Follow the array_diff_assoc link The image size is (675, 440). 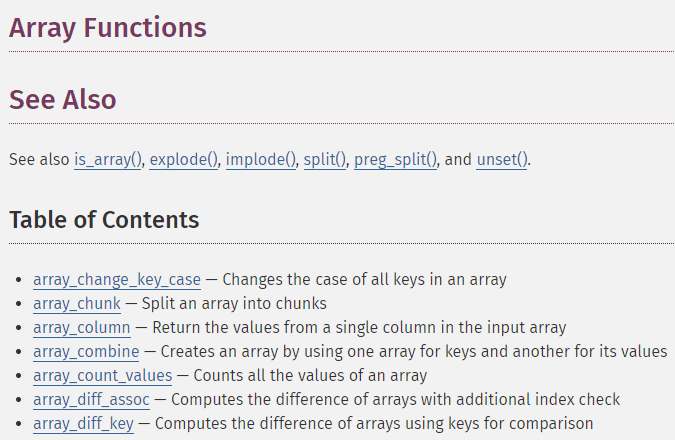click(x=91, y=400)
